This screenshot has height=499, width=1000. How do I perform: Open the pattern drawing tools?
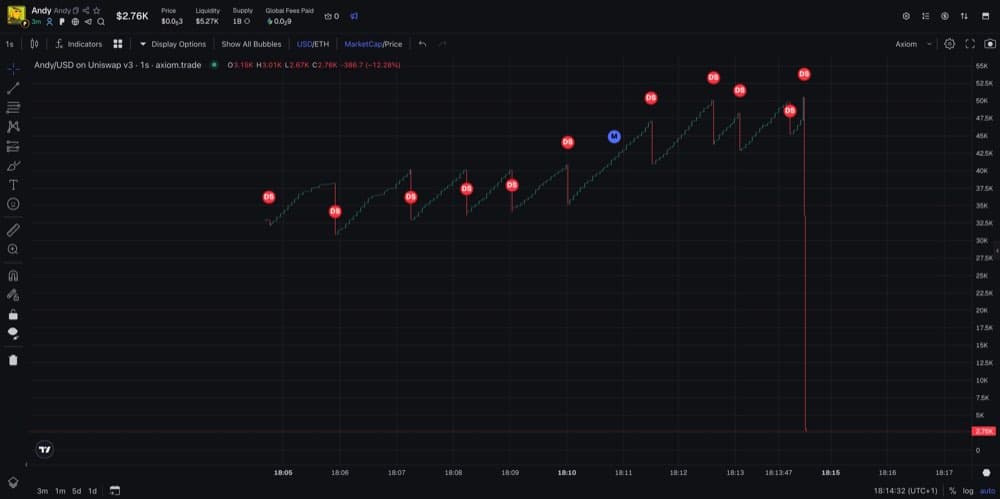[x=13, y=127]
